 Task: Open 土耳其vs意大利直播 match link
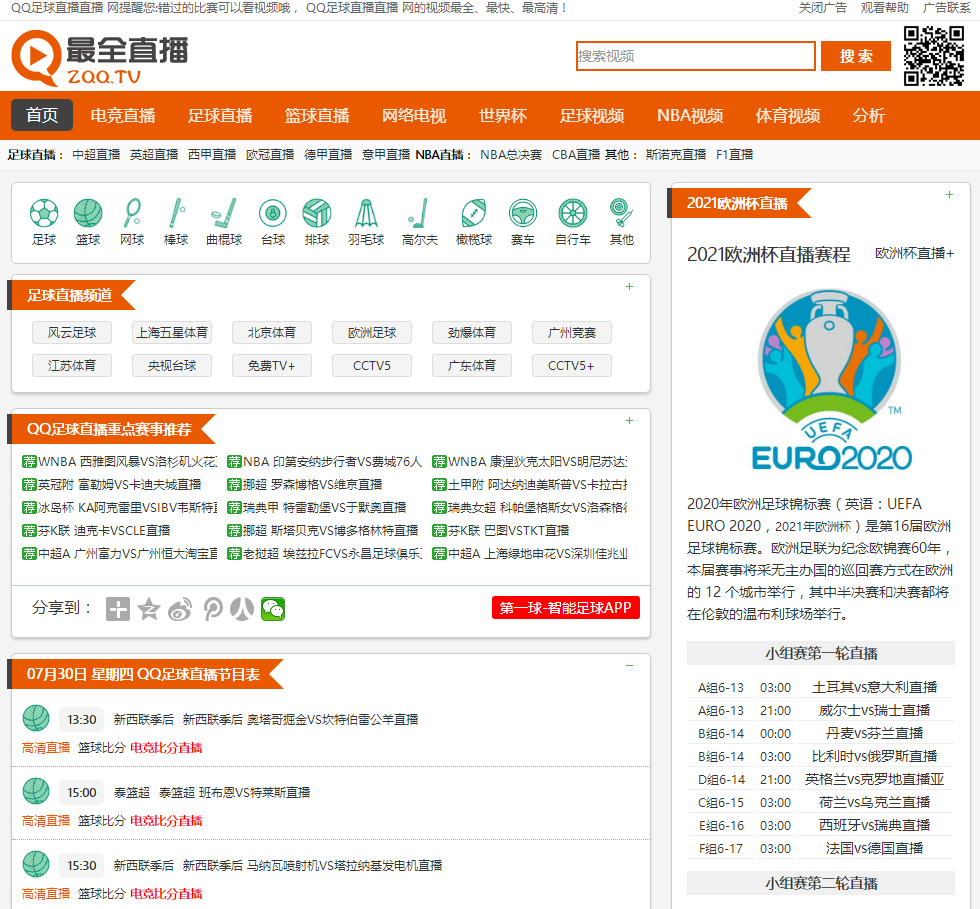pyautogui.click(x=874, y=687)
